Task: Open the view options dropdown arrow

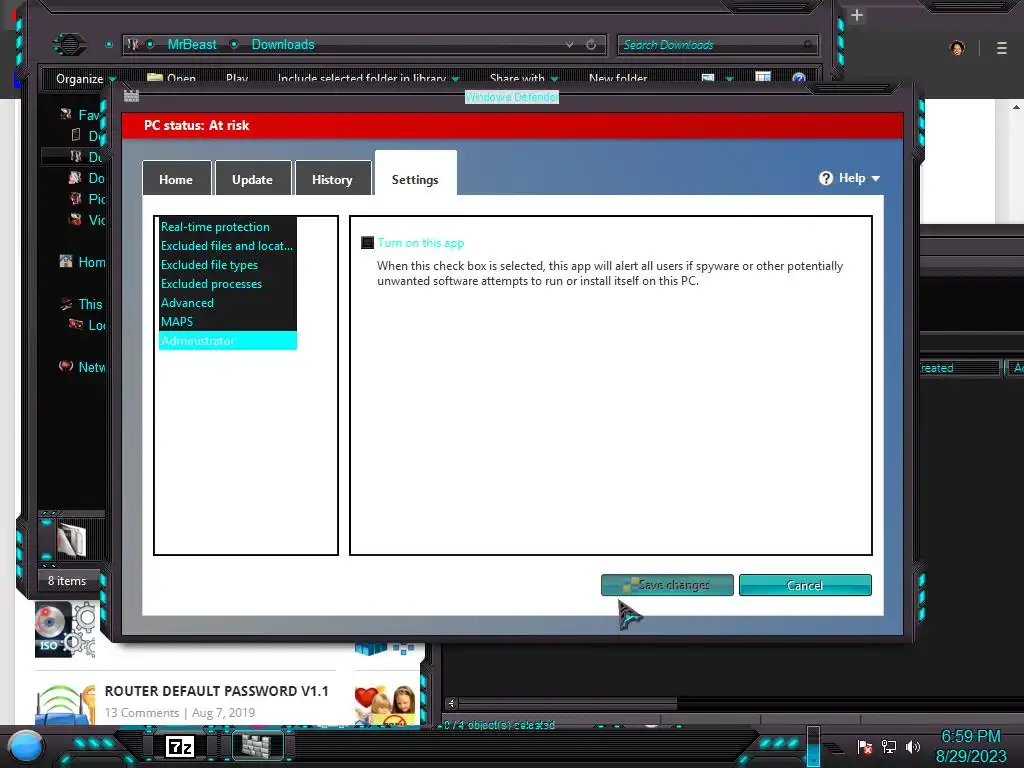Action: point(729,79)
